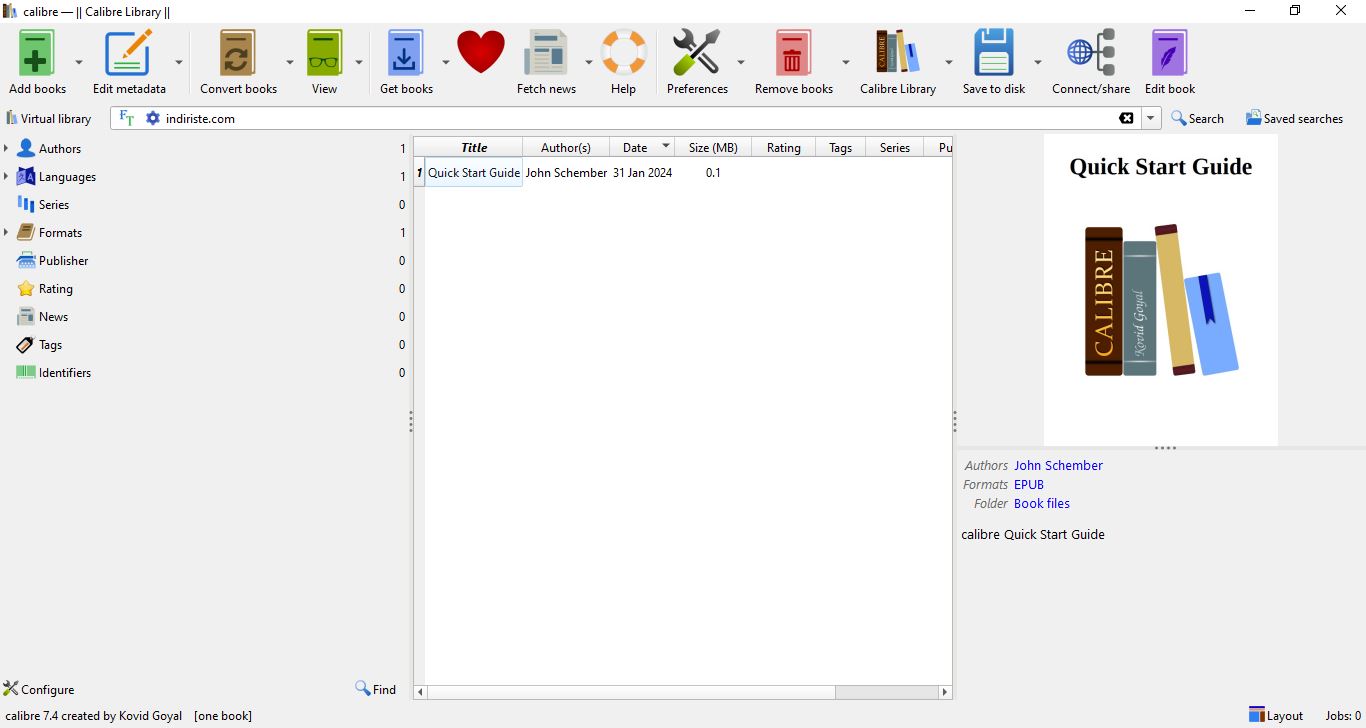This screenshot has height=728, width=1366.
Task: Click the Quick Start Guide book cover
Action: (x=1161, y=290)
